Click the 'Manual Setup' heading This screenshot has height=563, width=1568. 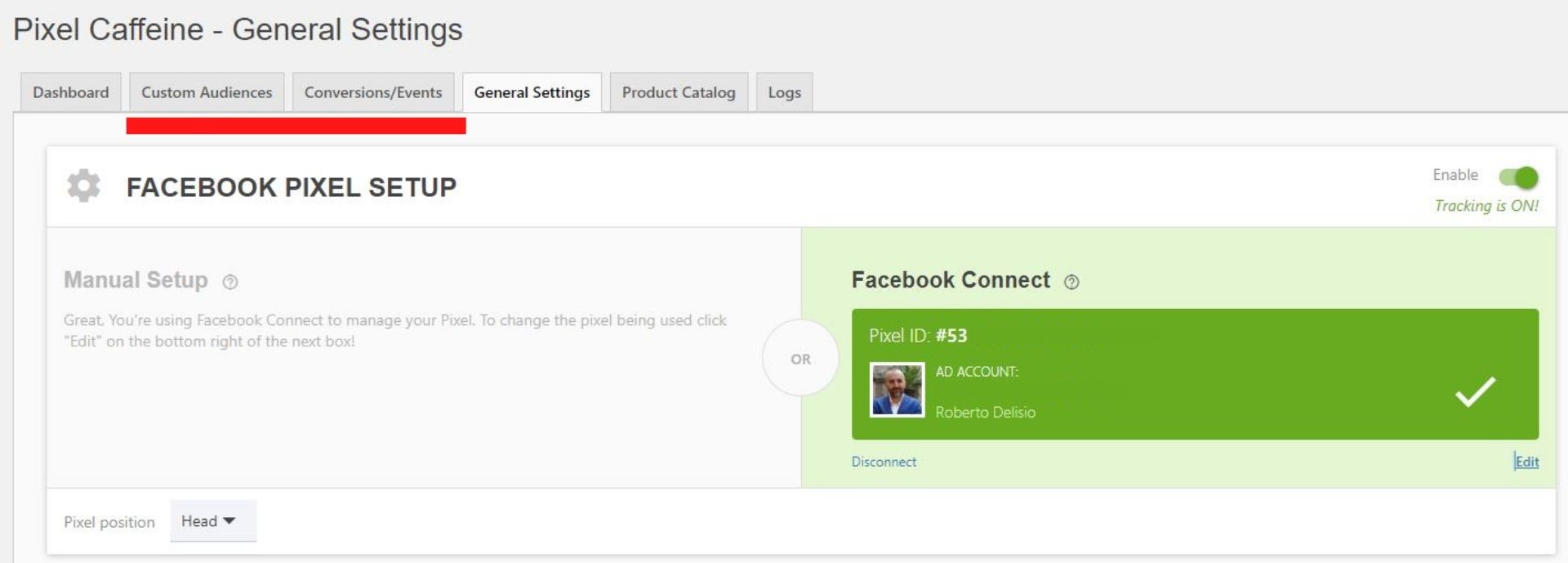pyautogui.click(x=136, y=280)
